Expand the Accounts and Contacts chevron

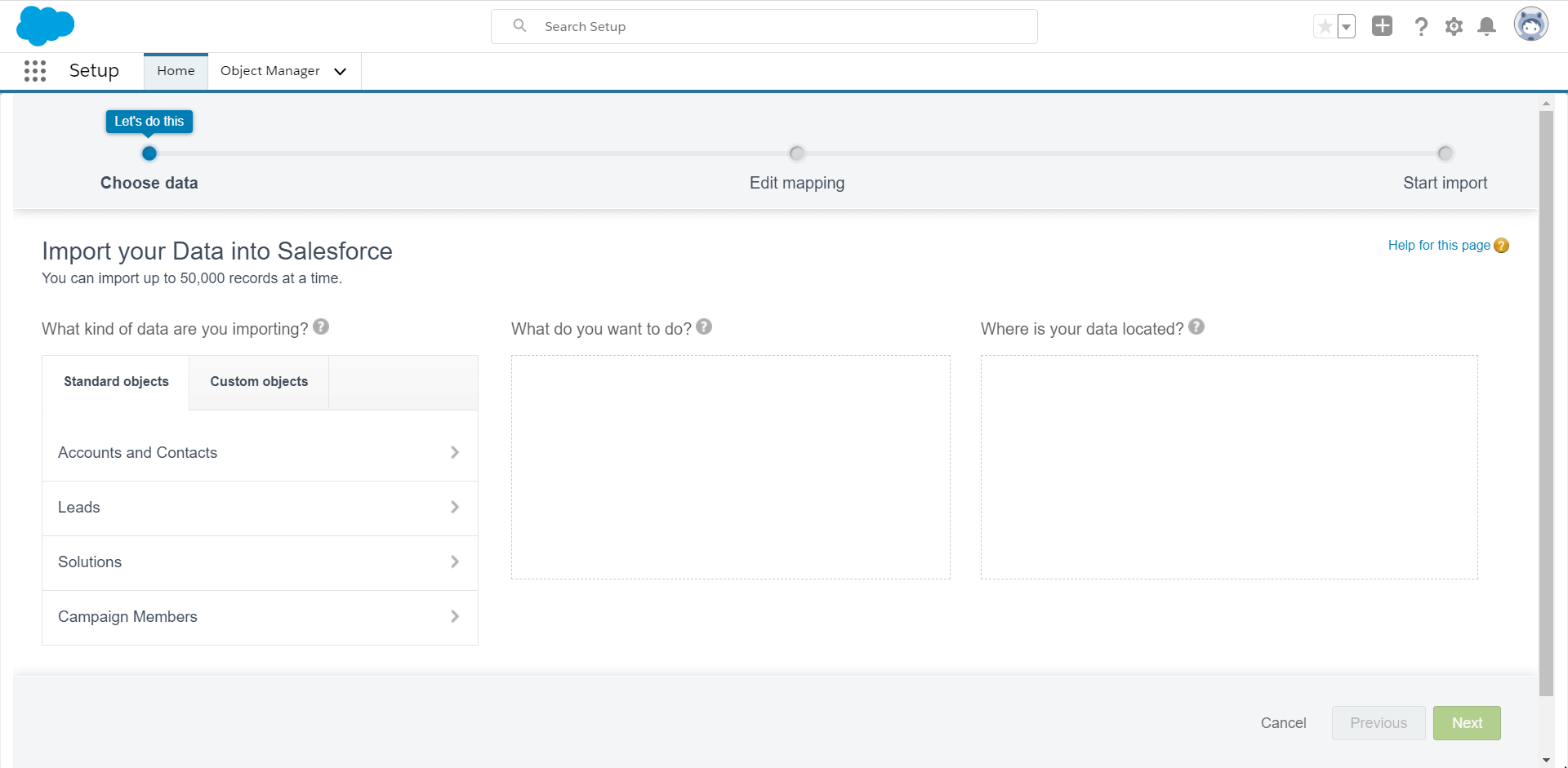455,452
